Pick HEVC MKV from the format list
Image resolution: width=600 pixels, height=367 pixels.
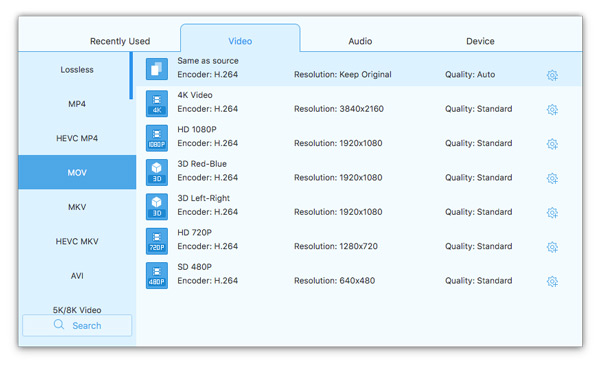pyautogui.click(x=77, y=241)
